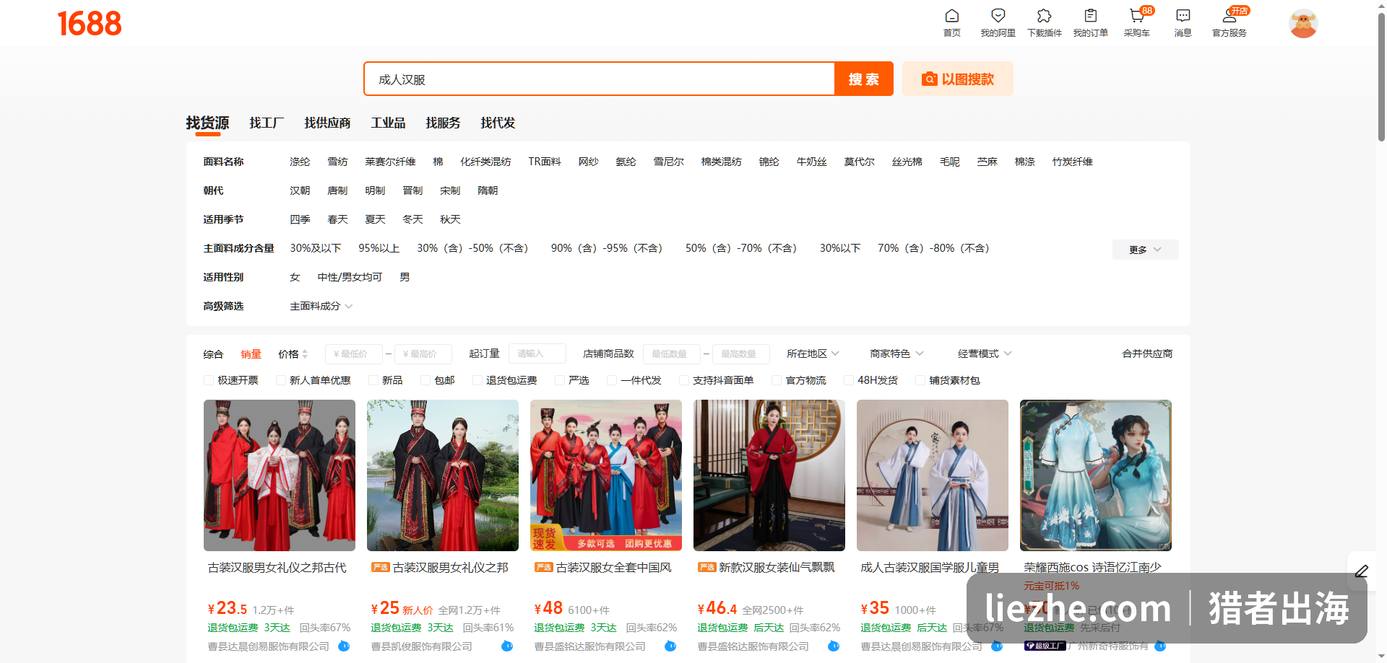Viewport: 1387px width, 663px height.
Task: Focus the search box containing 成人汉服
Action: [599, 79]
